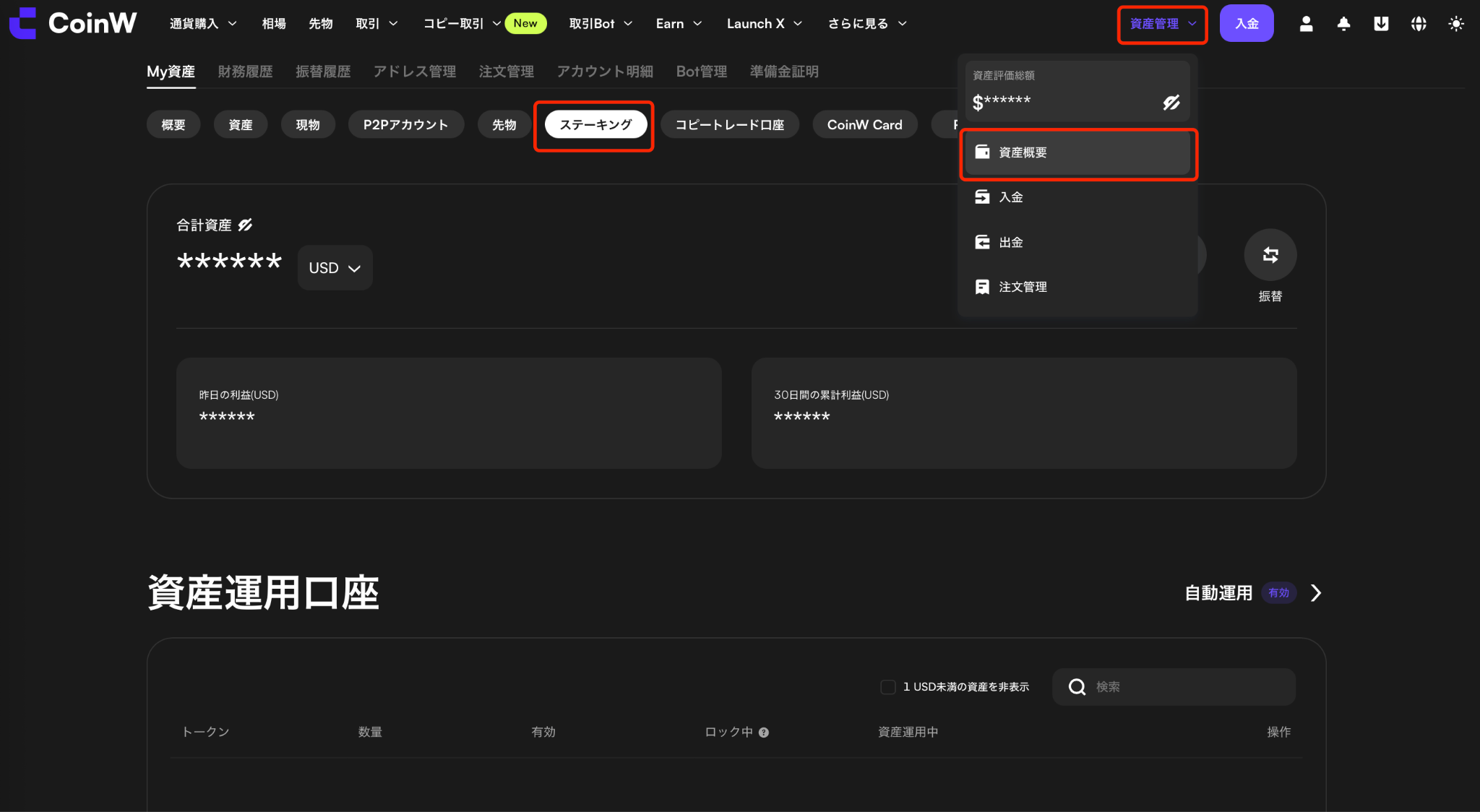This screenshot has height=812, width=1480.
Task: Select the 先物 account pill
Action: coord(504,124)
